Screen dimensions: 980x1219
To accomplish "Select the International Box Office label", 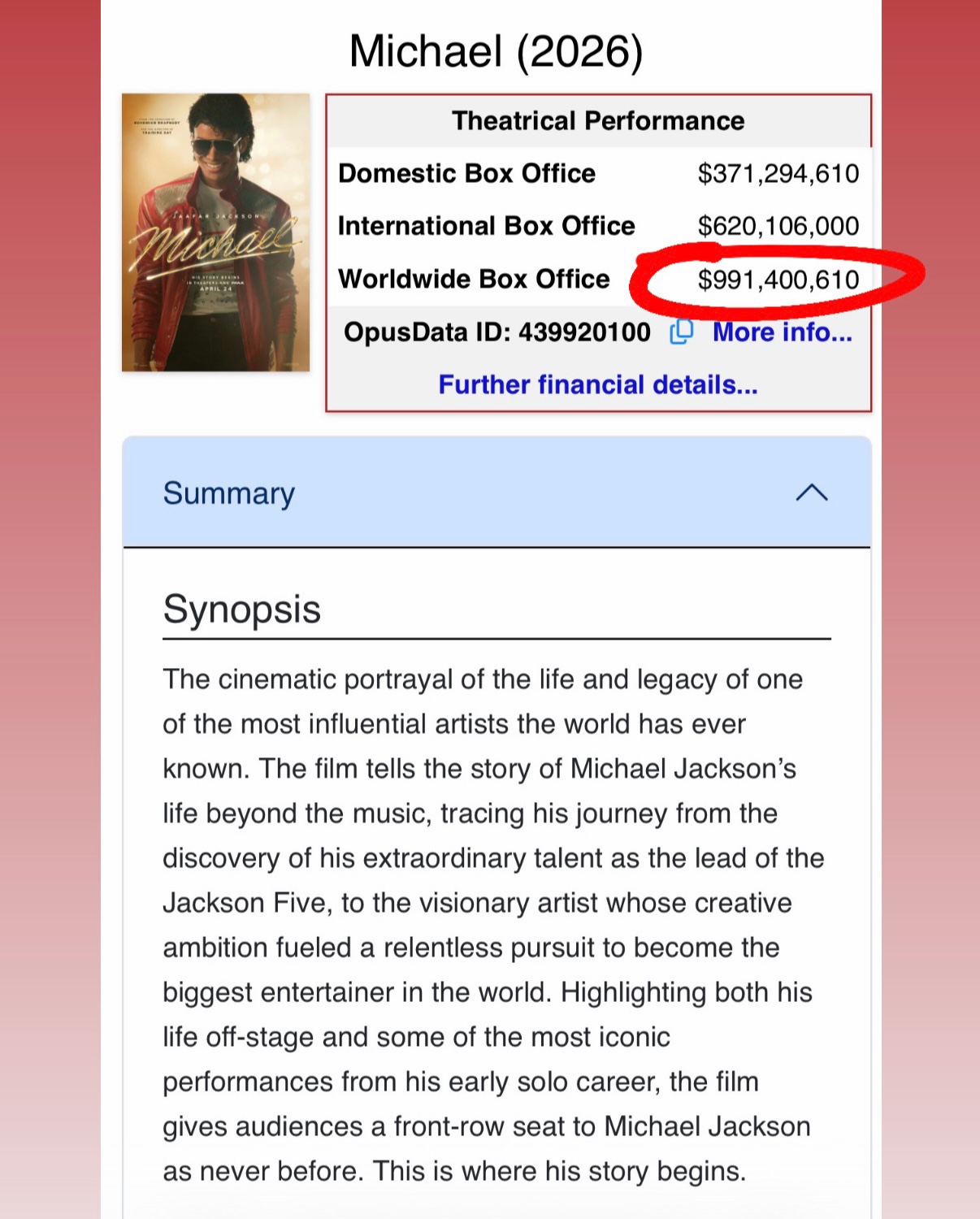I will point(486,226).
